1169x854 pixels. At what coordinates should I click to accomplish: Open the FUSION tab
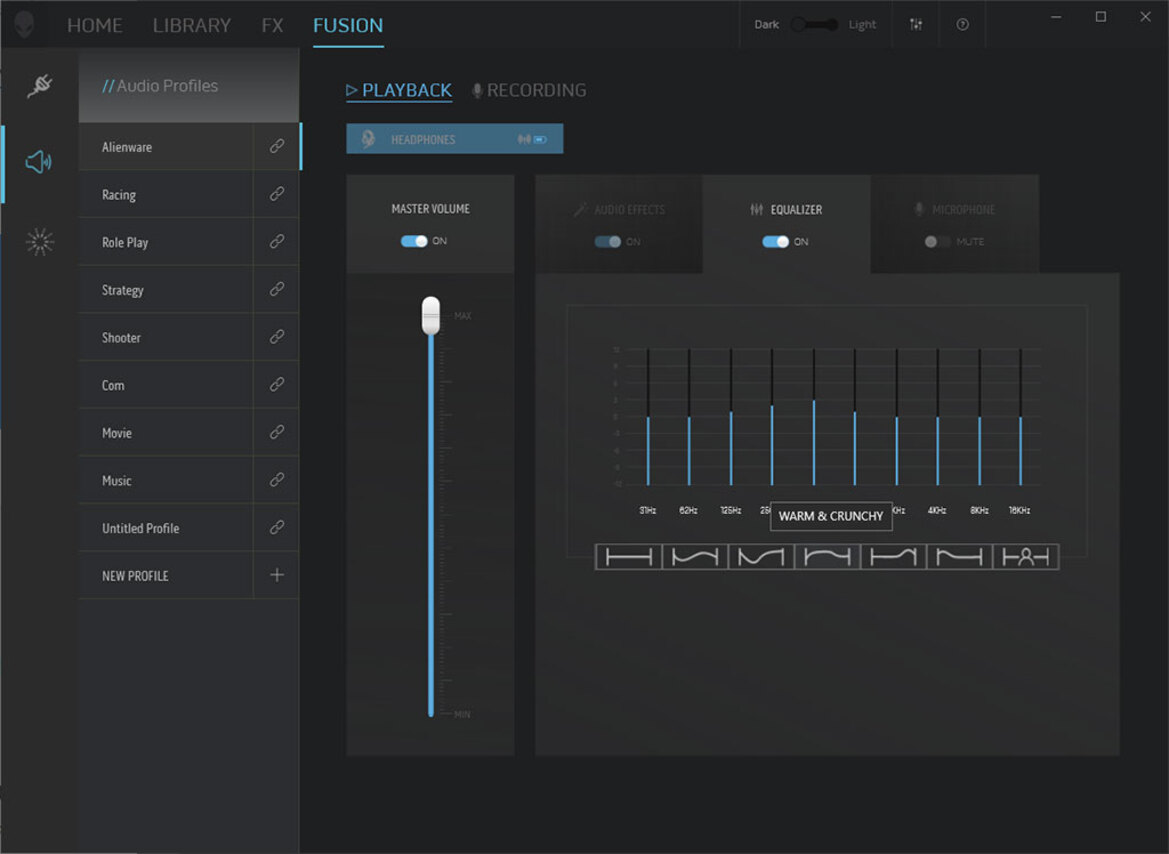click(348, 25)
